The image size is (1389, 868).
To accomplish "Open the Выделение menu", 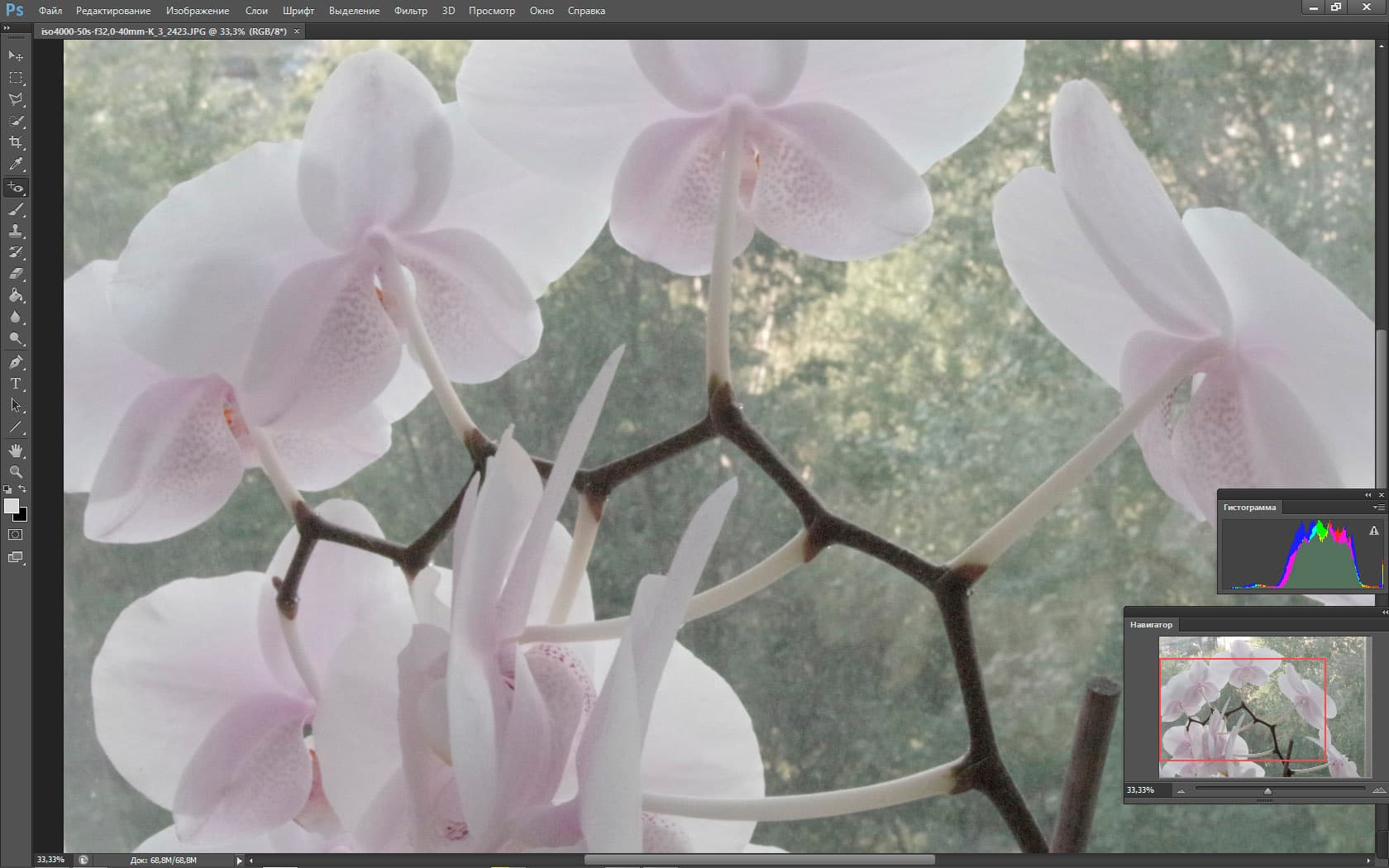I will 354,11.
